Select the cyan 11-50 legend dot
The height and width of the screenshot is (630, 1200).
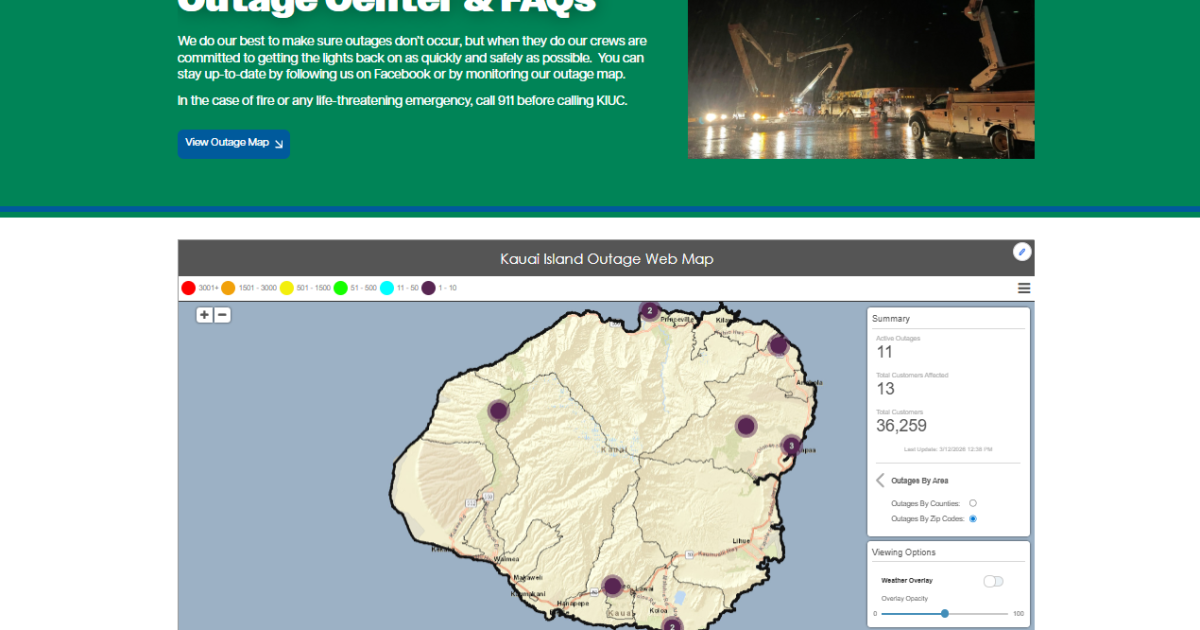tap(387, 288)
